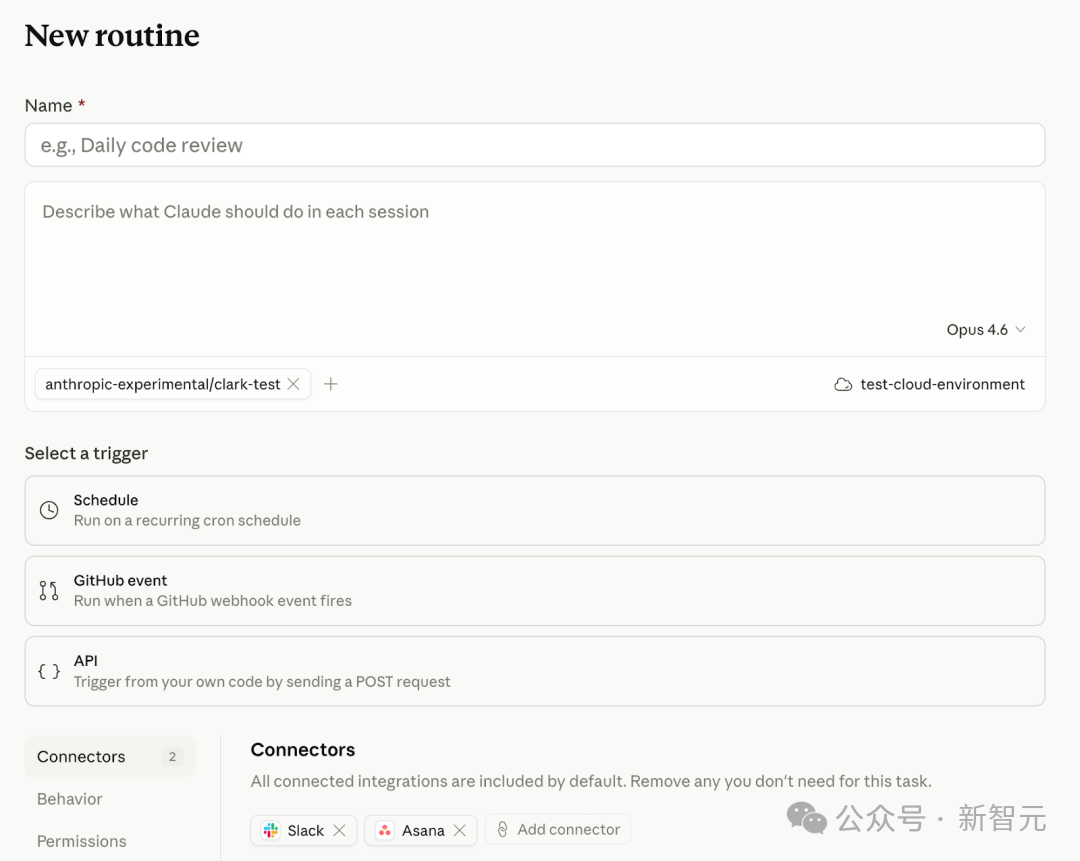Click the Slack logo icon

tap(271, 830)
